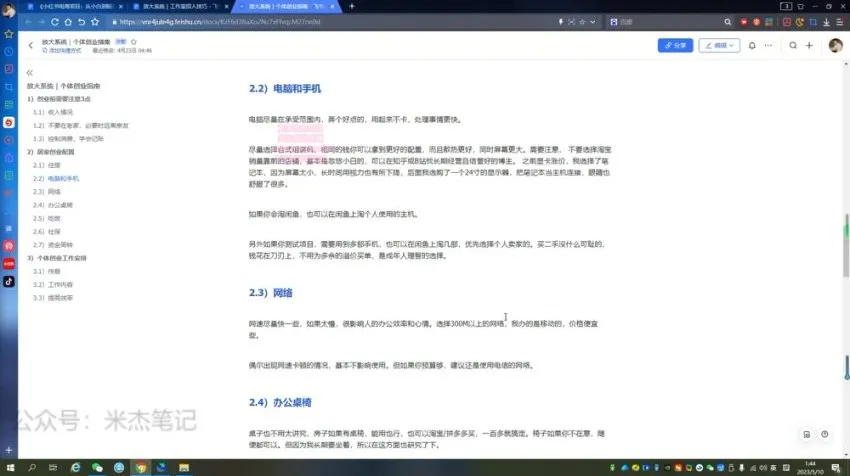Go to outline item starting 1.3) 控制消费

[68, 139]
